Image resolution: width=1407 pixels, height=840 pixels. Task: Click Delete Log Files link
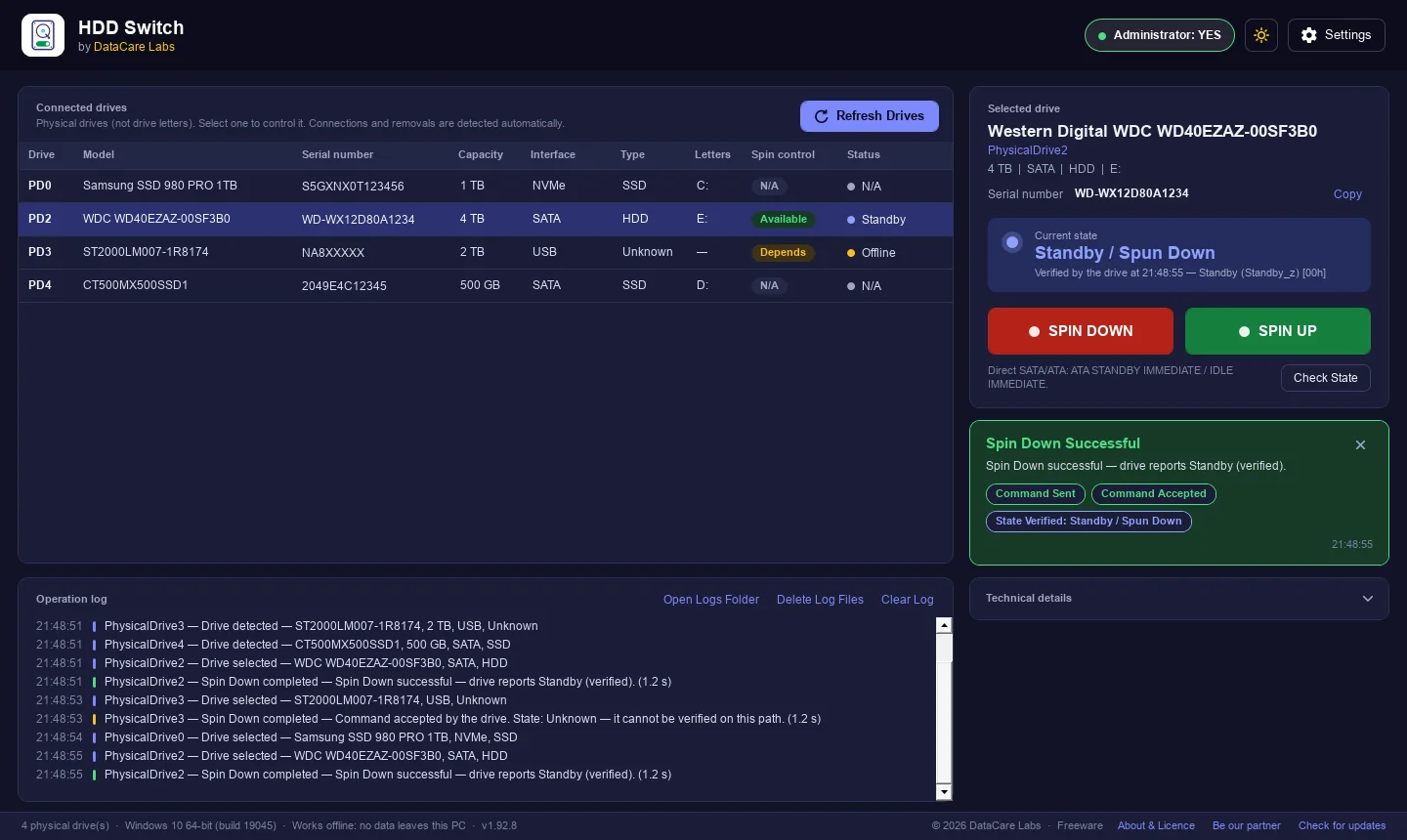pos(820,600)
